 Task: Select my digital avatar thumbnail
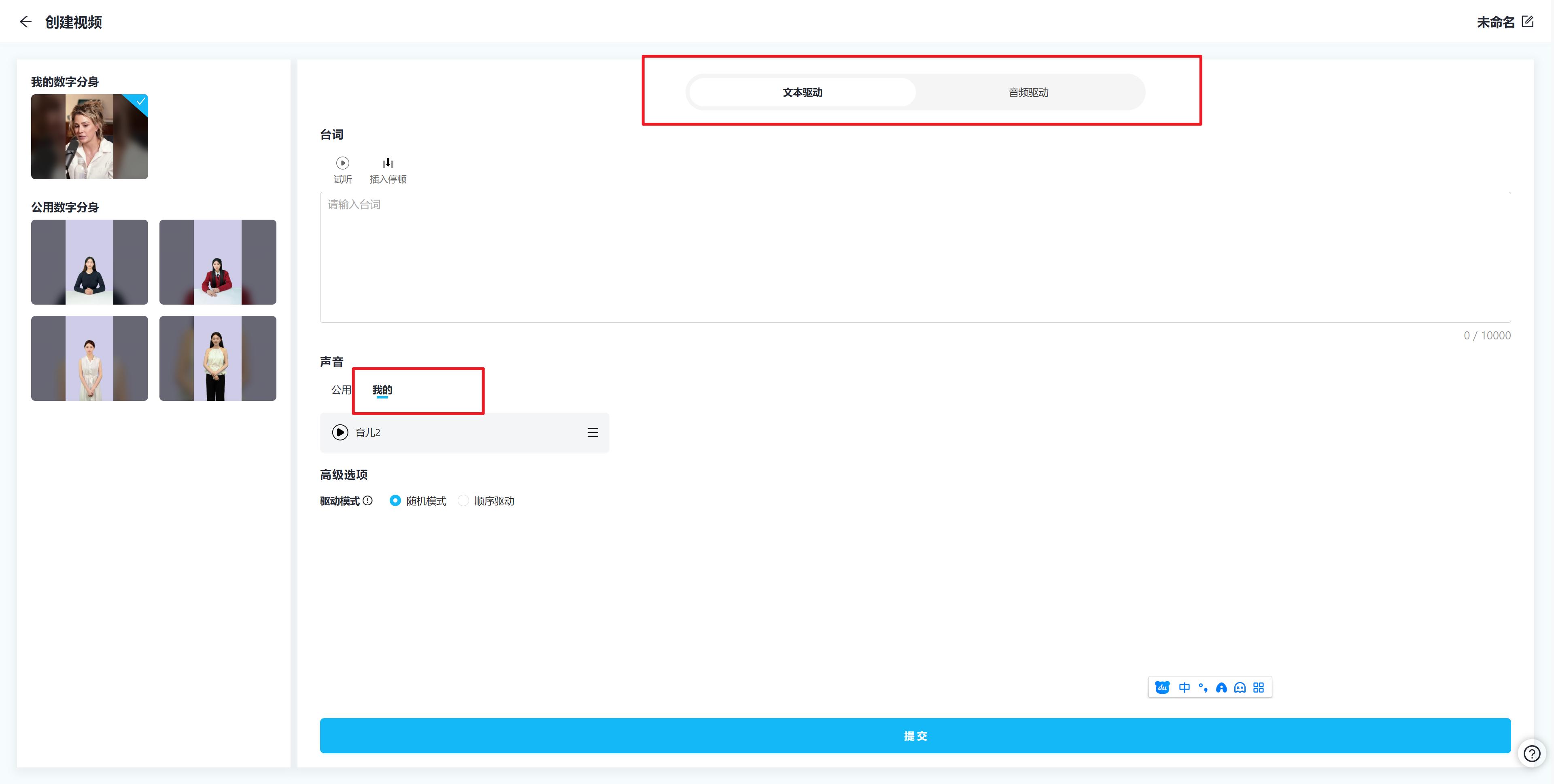click(89, 136)
